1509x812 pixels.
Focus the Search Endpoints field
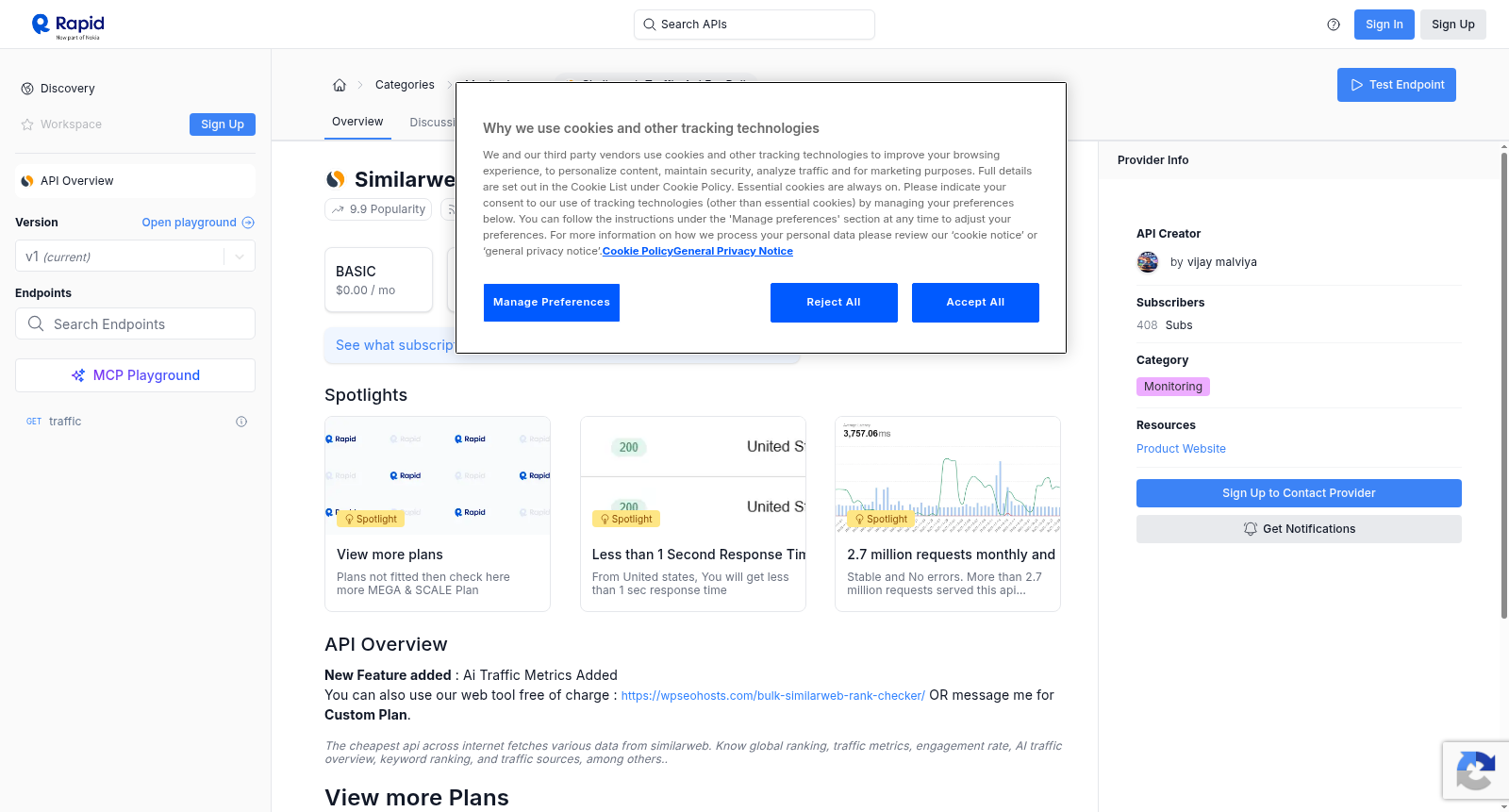click(x=135, y=323)
